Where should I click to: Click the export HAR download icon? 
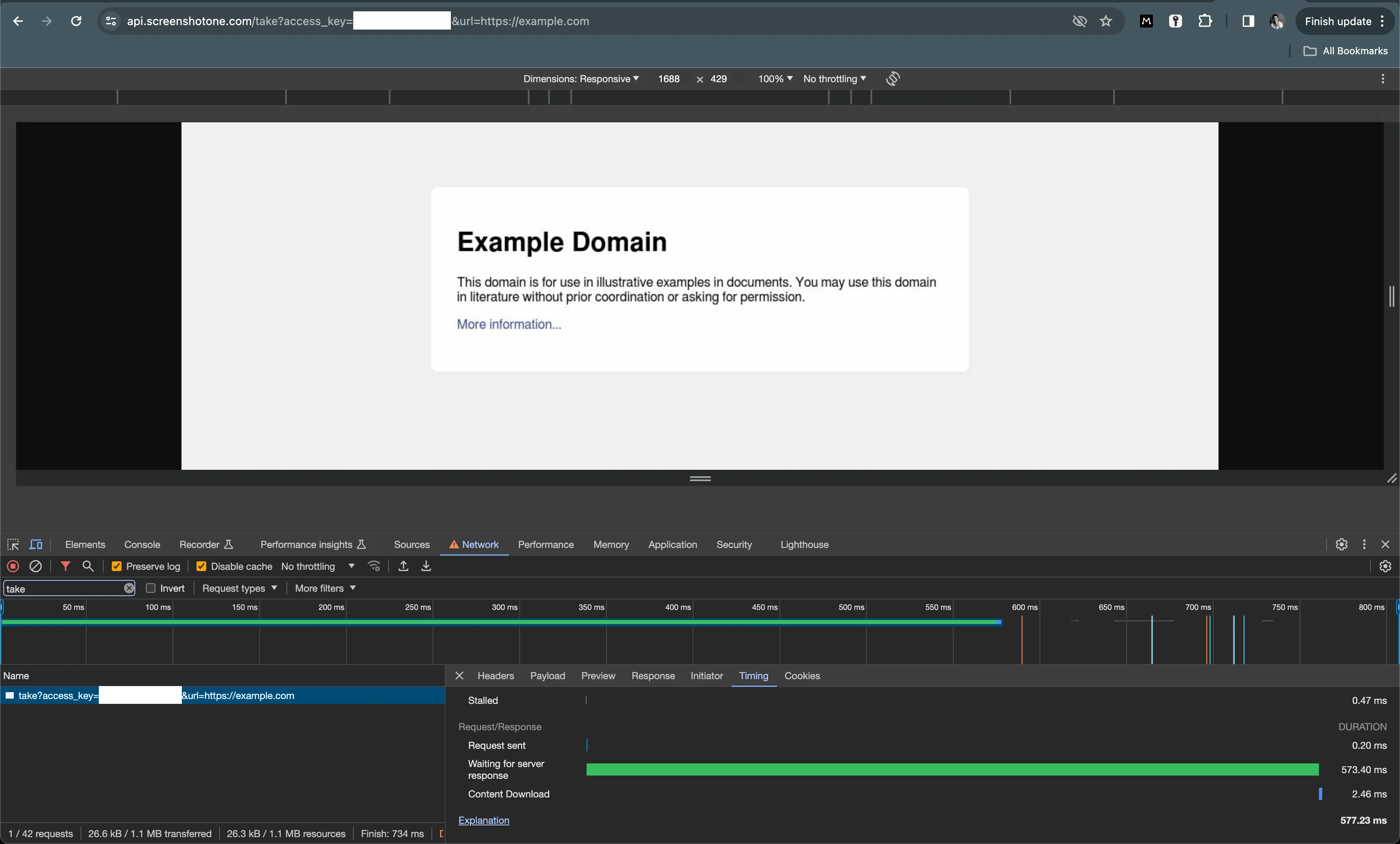426,566
